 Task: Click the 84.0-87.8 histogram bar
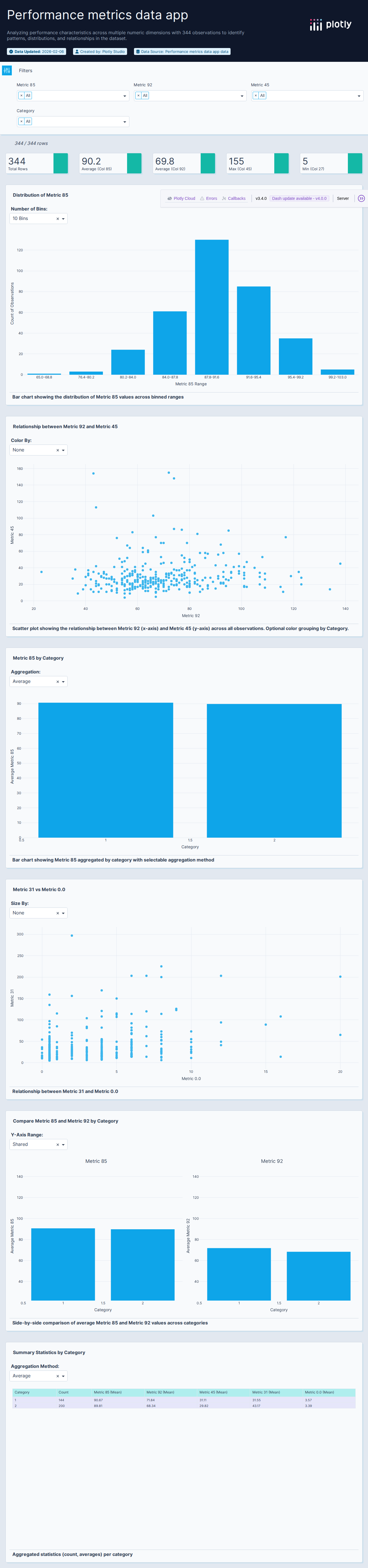coord(170,343)
